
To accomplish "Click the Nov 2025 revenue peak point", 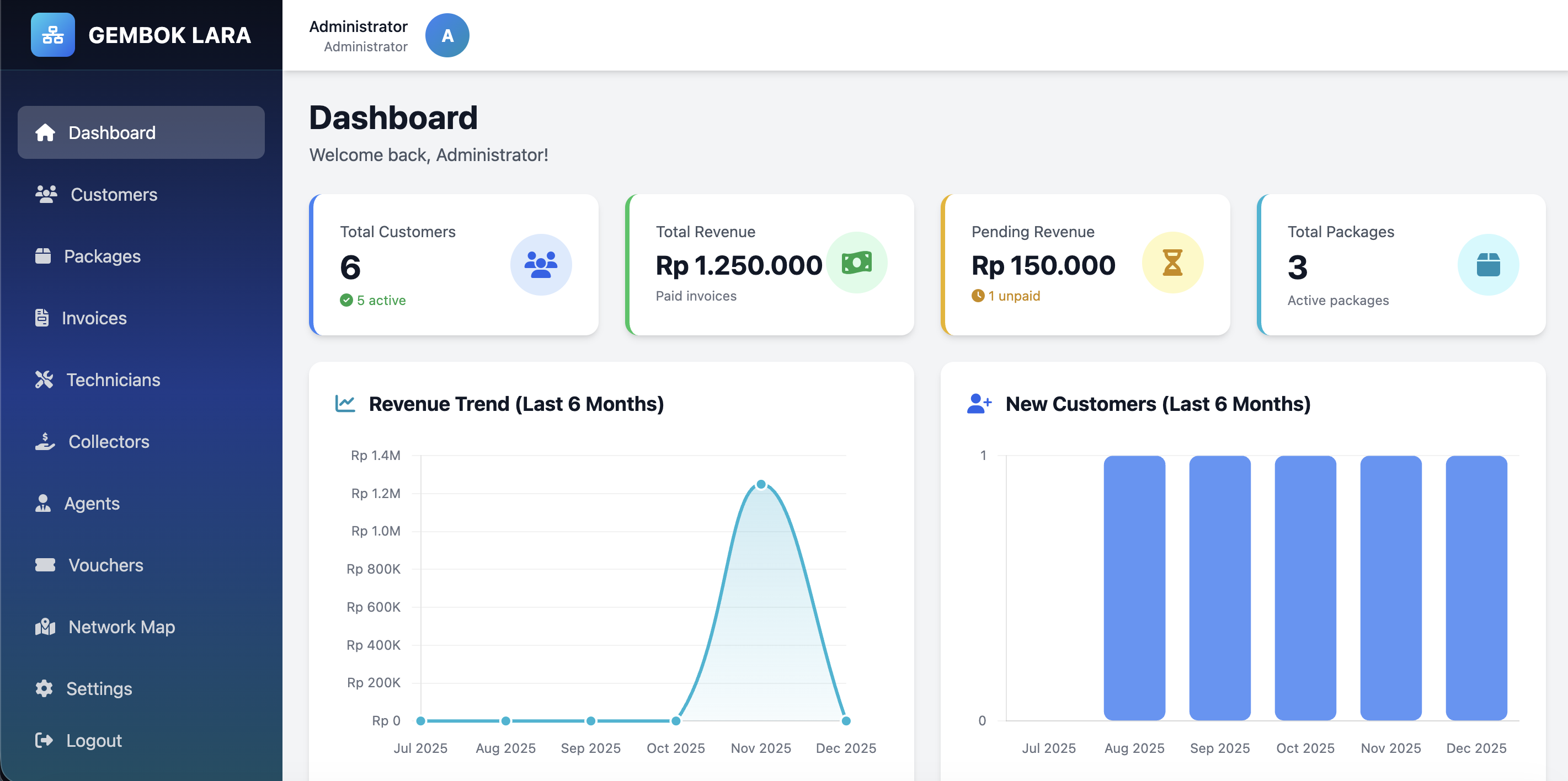I will click(761, 485).
